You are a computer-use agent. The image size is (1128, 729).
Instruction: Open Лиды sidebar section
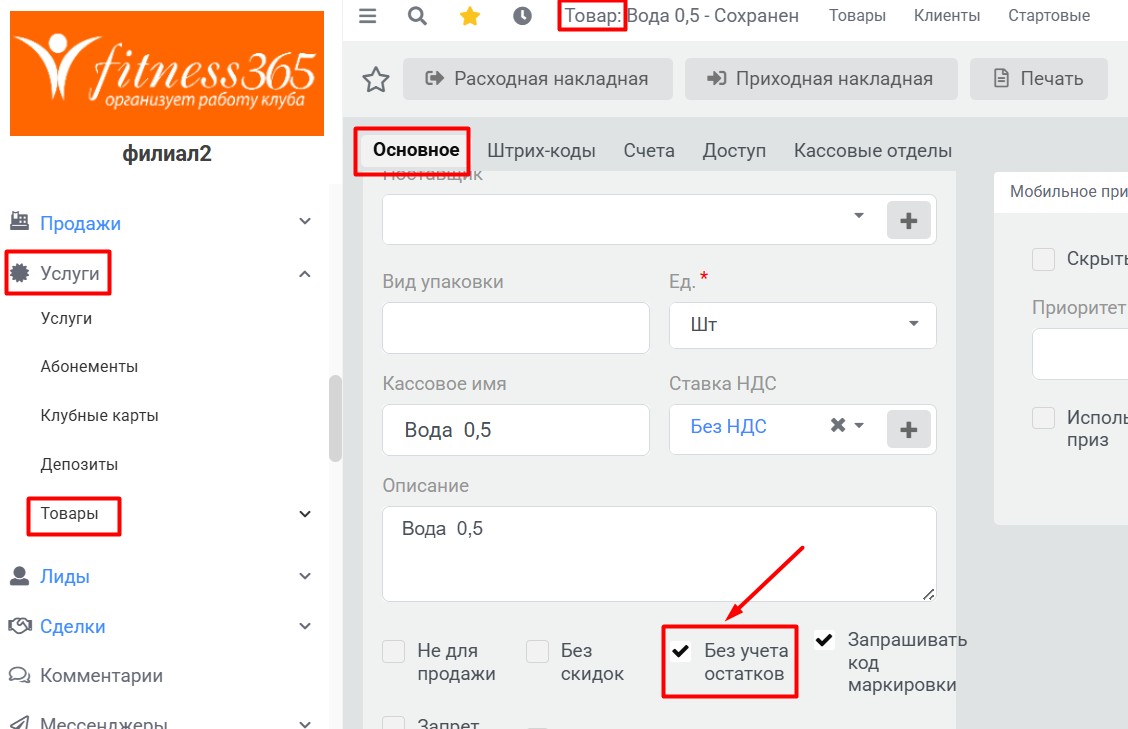click(65, 576)
